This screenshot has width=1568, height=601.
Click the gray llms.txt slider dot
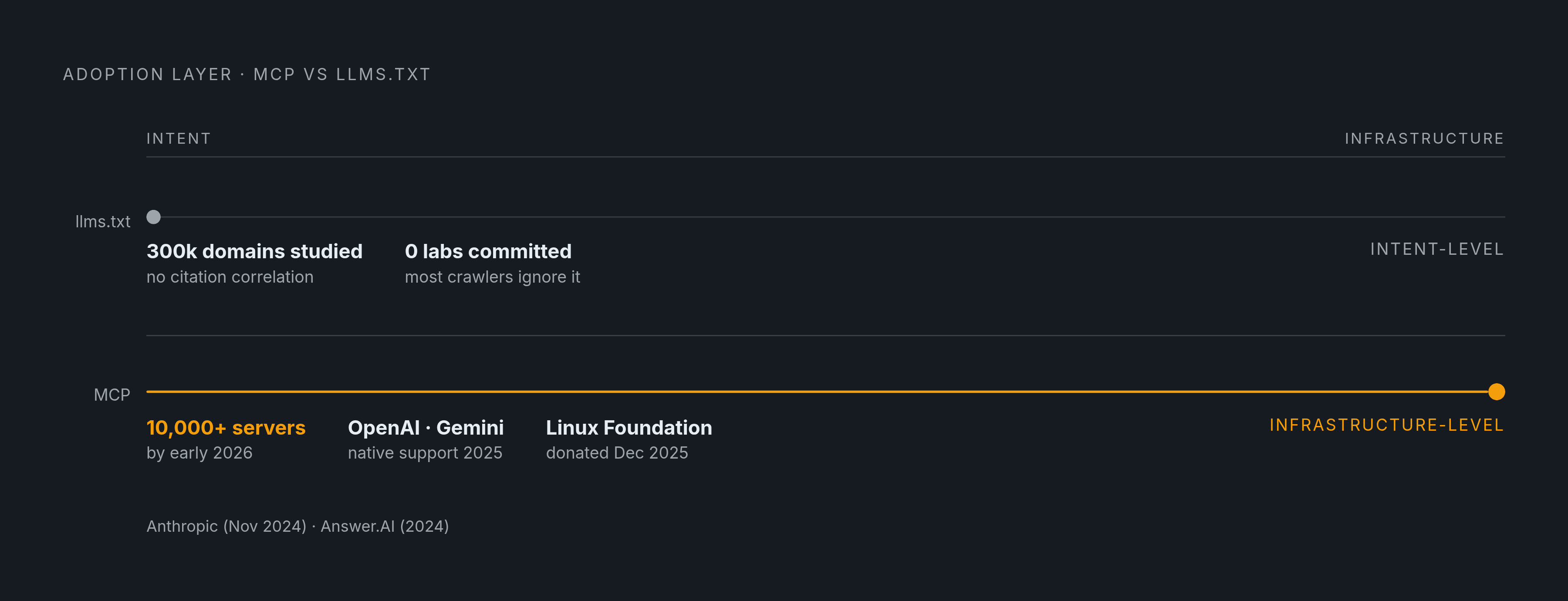pos(153,217)
